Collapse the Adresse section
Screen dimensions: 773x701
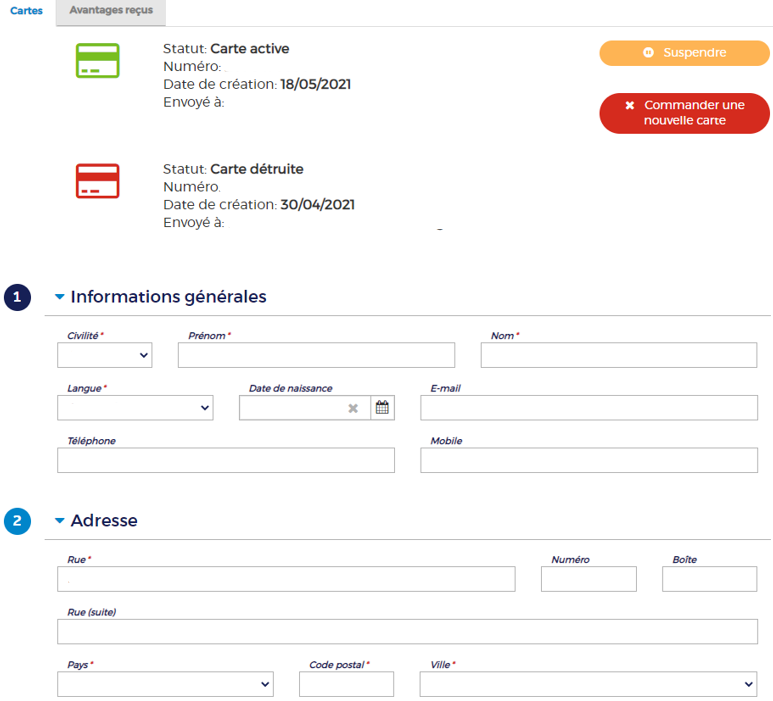point(60,521)
